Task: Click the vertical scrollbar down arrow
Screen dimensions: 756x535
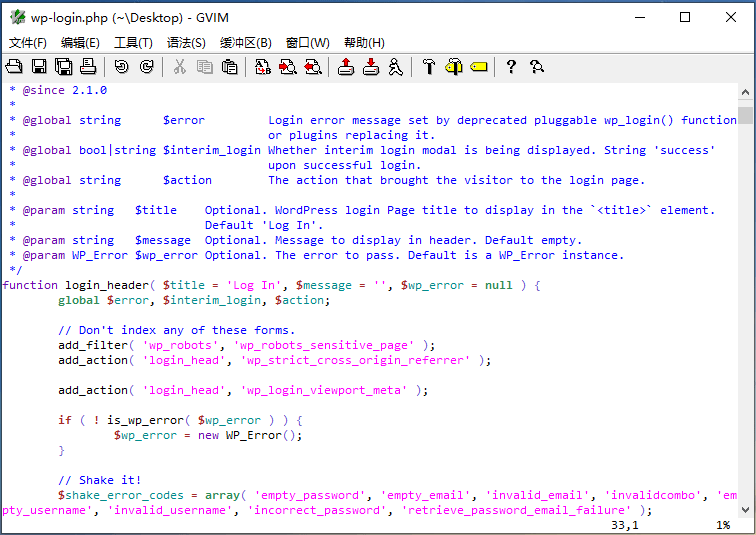Action: [x=746, y=509]
